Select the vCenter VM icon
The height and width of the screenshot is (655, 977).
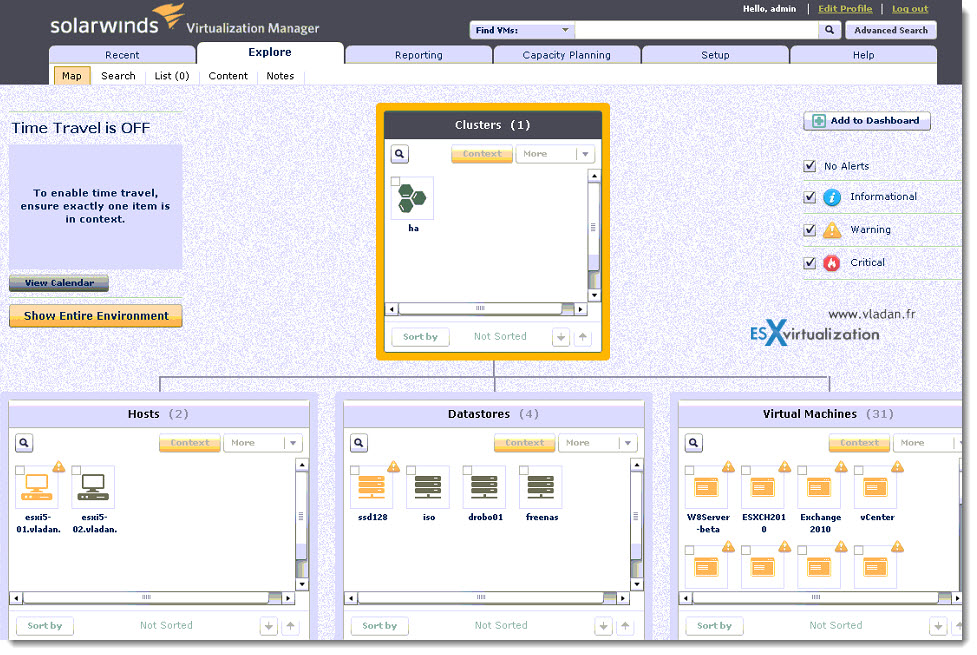(x=875, y=487)
